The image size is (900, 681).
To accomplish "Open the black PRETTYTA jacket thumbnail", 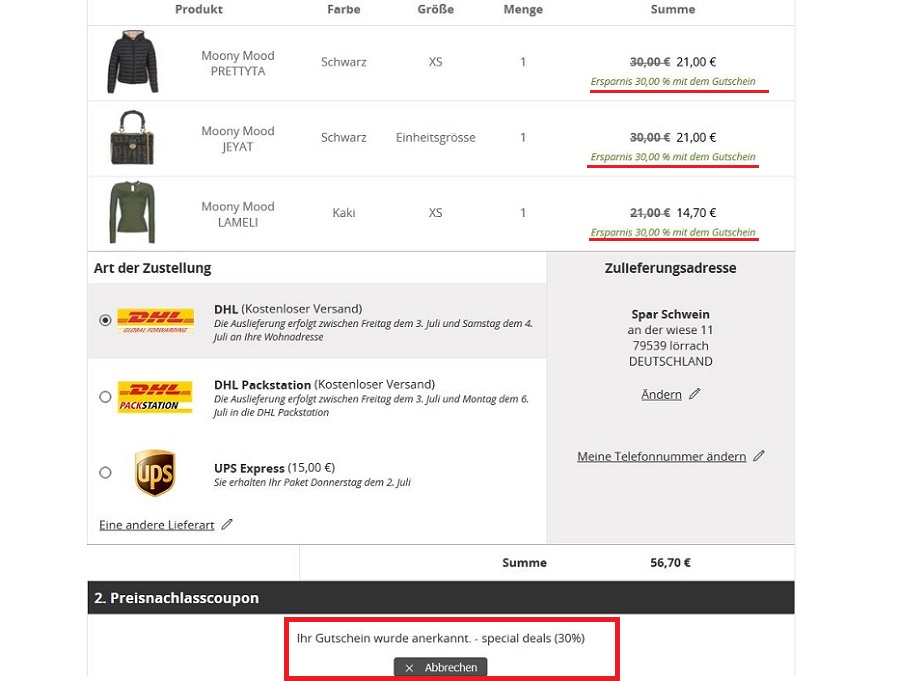I will pyautogui.click(x=133, y=62).
